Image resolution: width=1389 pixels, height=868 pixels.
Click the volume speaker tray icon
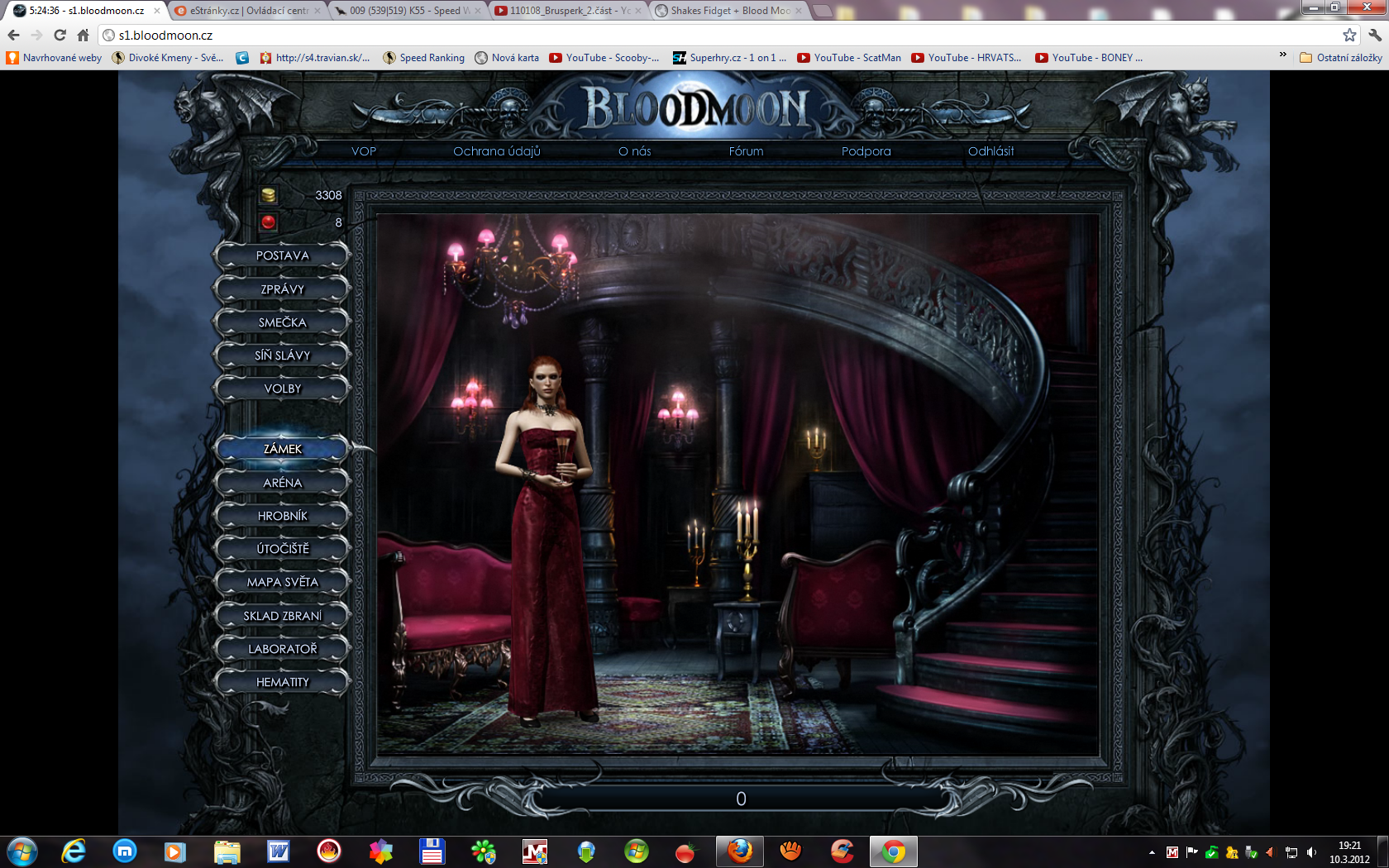tap(1311, 852)
